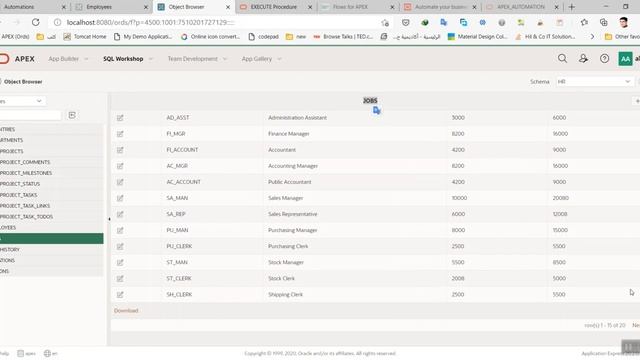Select PROJECT_COMMENTS table in list

pyautogui.click(x=51, y=162)
